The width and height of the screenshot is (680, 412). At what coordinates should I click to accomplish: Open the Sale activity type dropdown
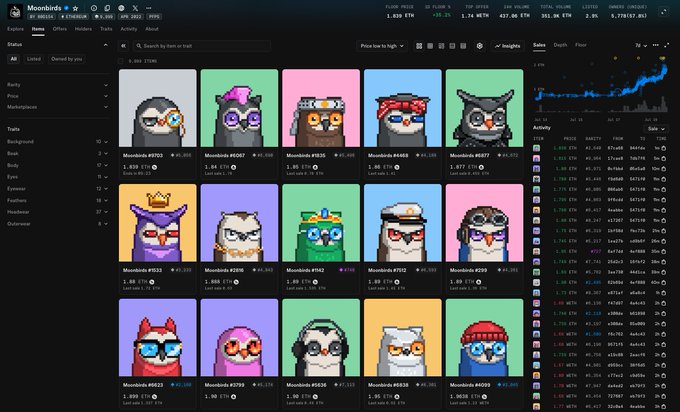click(x=655, y=129)
